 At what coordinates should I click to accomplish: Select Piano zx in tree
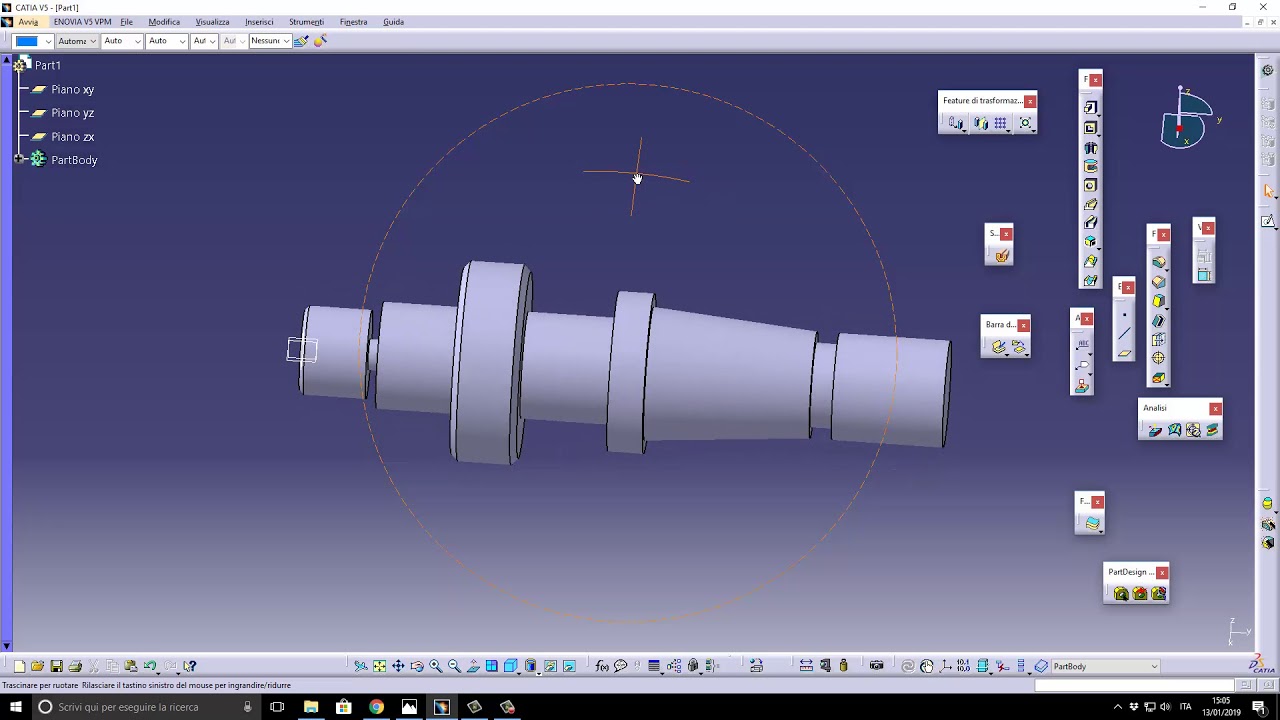[72, 136]
